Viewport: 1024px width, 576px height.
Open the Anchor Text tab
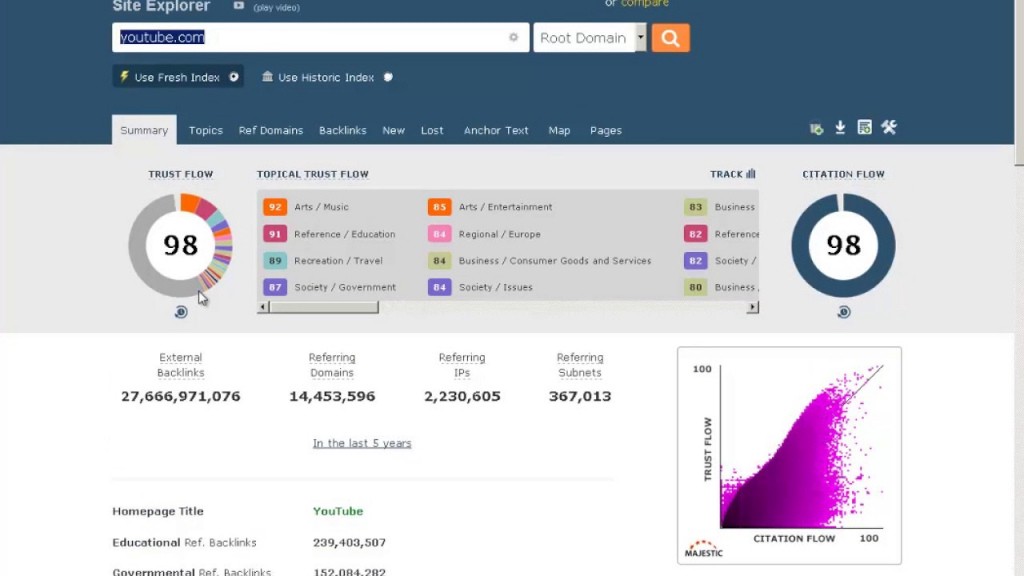pyautogui.click(x=496, y=130)
